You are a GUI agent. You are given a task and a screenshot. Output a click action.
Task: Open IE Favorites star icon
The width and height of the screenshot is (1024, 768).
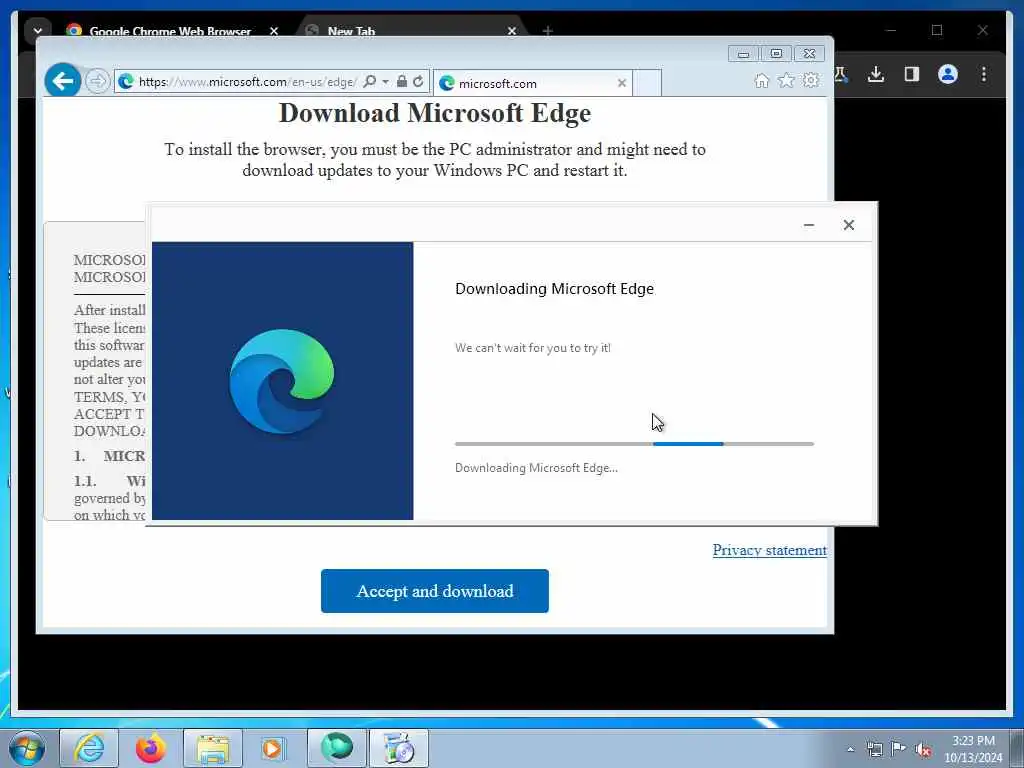click(x=786, y=80)
